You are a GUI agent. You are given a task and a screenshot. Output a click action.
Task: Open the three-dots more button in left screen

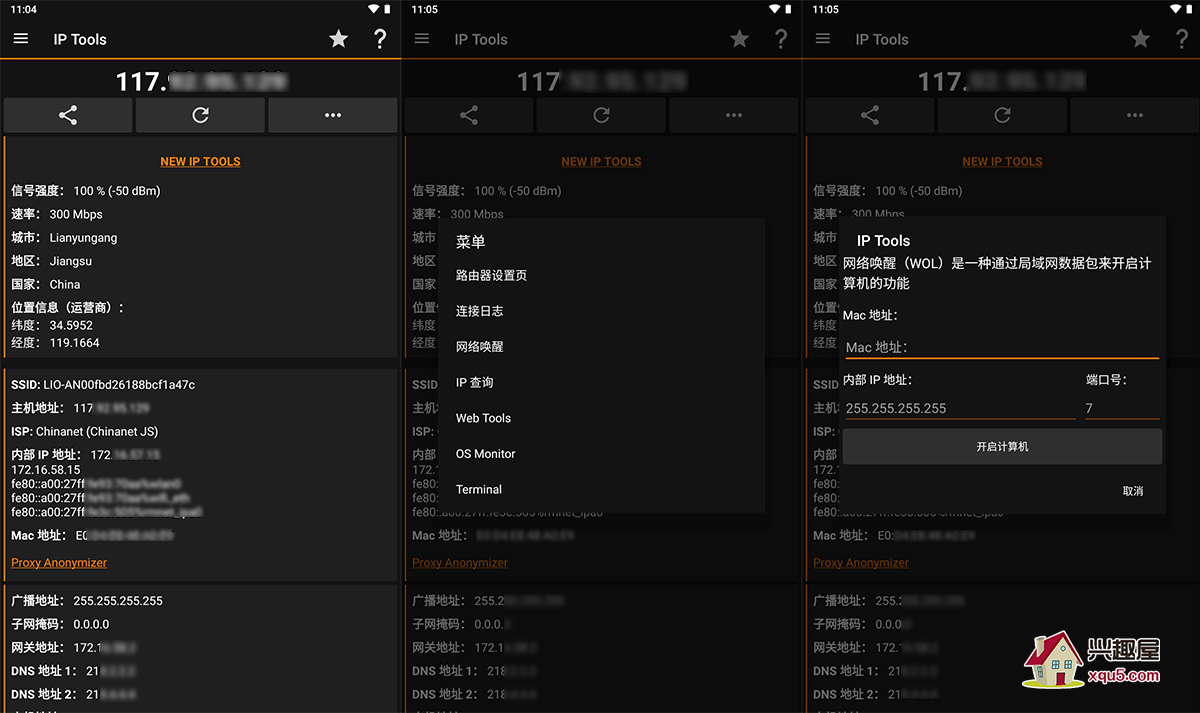tap(333, 115)
